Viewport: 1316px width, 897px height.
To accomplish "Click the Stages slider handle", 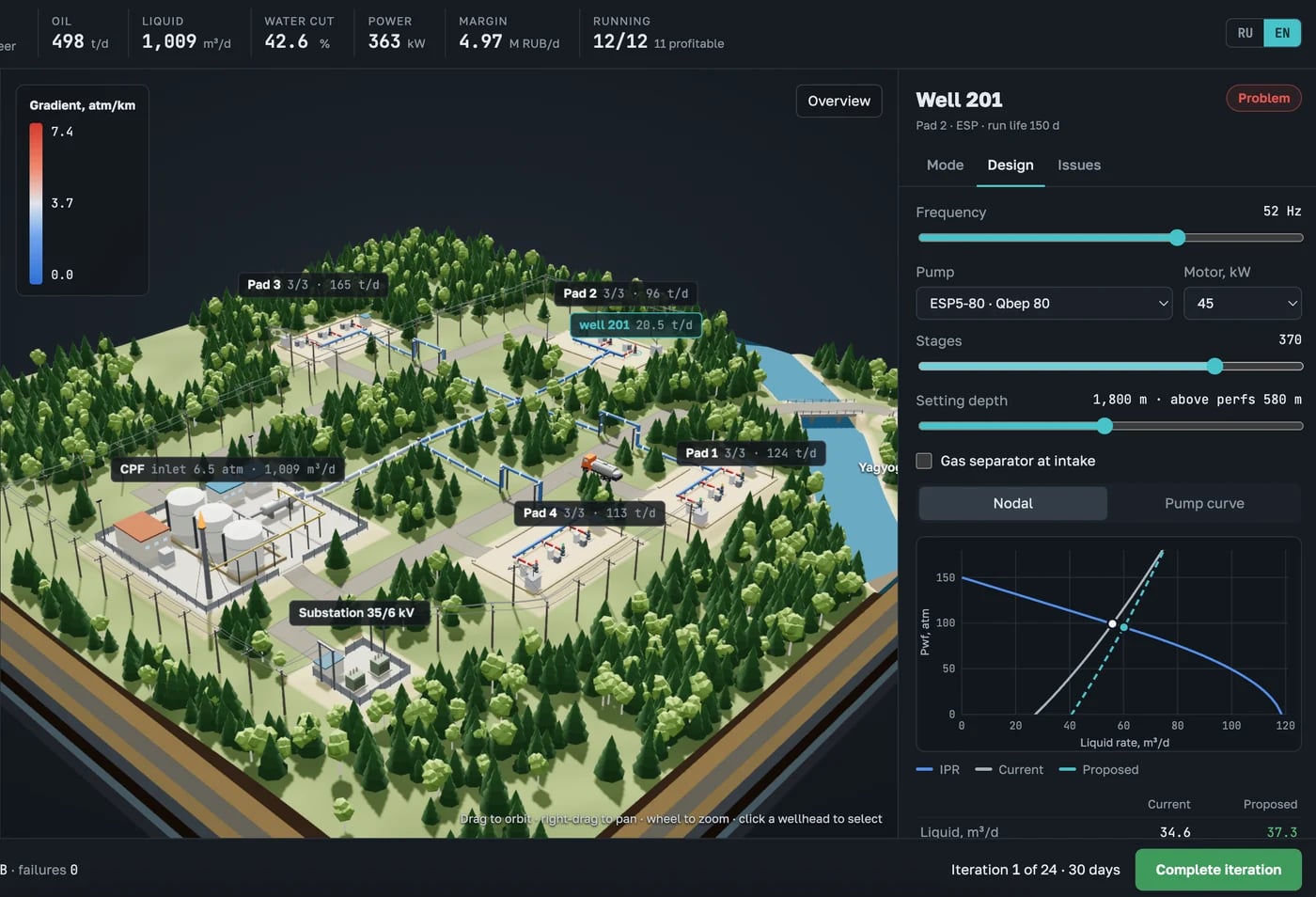I will [x=1214, y=366].
